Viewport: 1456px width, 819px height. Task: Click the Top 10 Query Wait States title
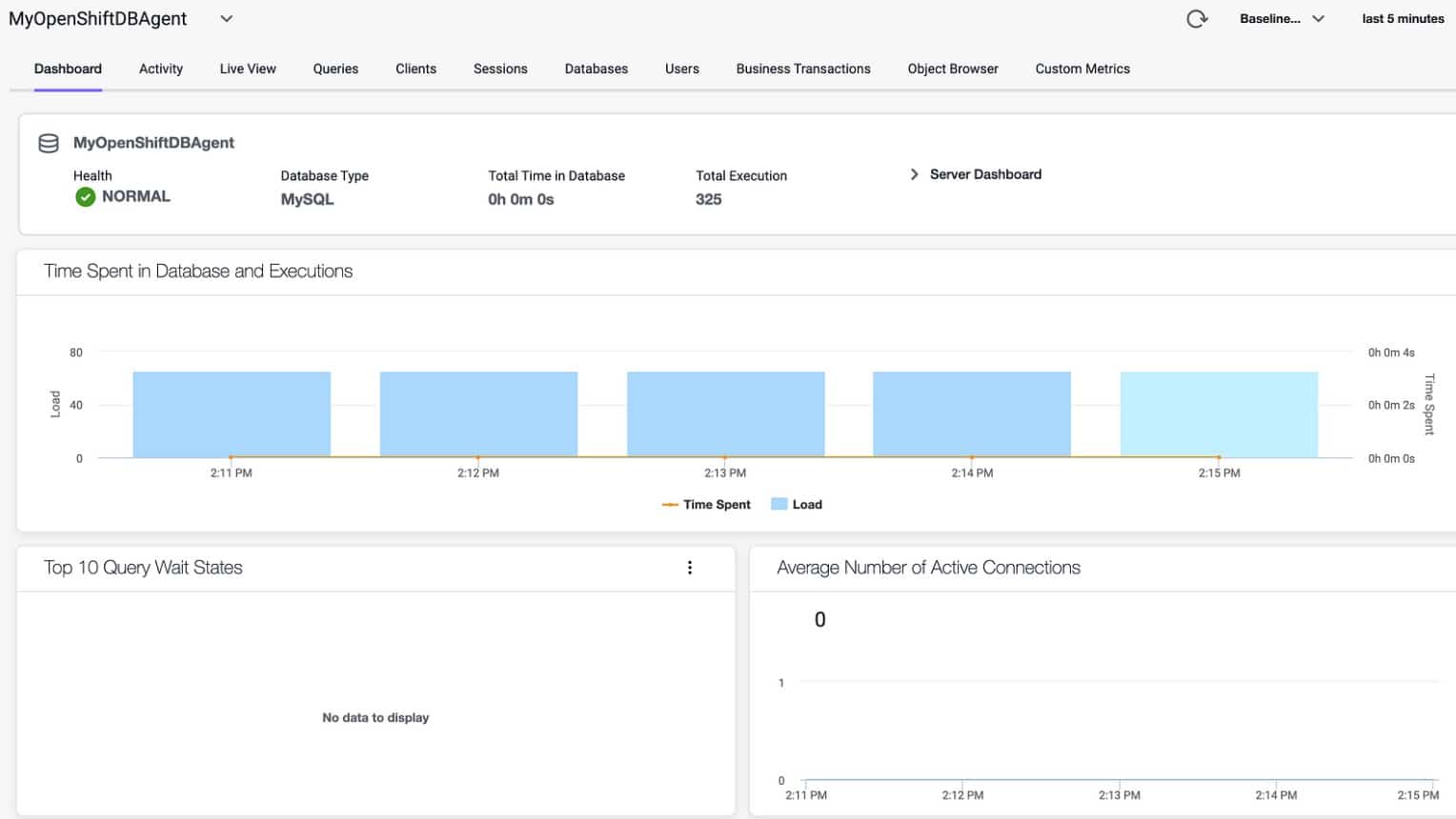point(143,568)
